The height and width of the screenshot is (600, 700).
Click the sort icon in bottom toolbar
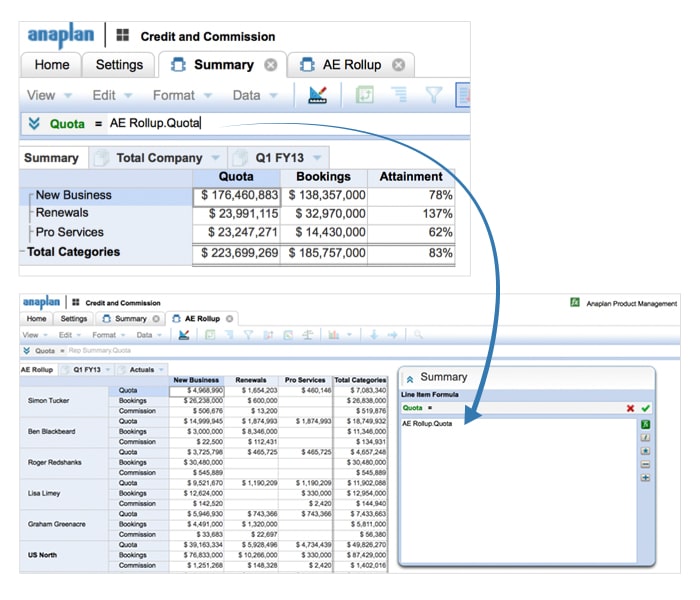point(268,335)
